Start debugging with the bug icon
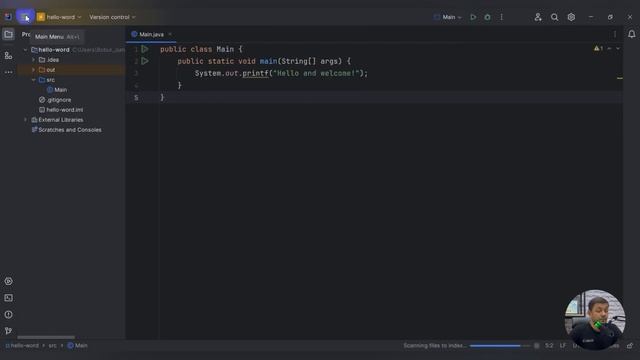This screenshot has width=640, height=360. pos(487,17)
